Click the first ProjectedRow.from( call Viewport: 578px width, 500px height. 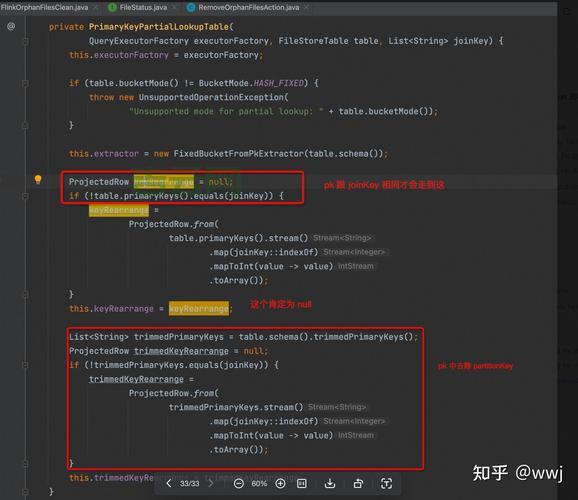pos(174,224)
